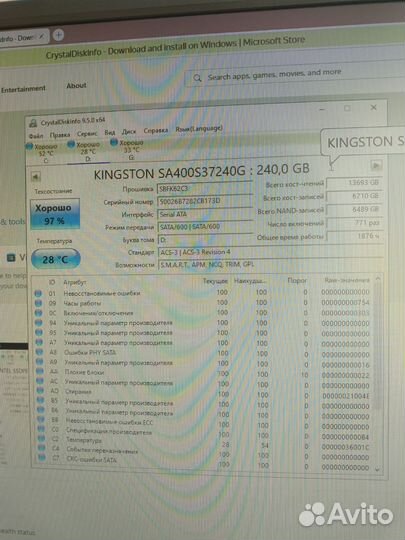
Task: Click status circle of attribute 94 row
Action: [39, 323]
